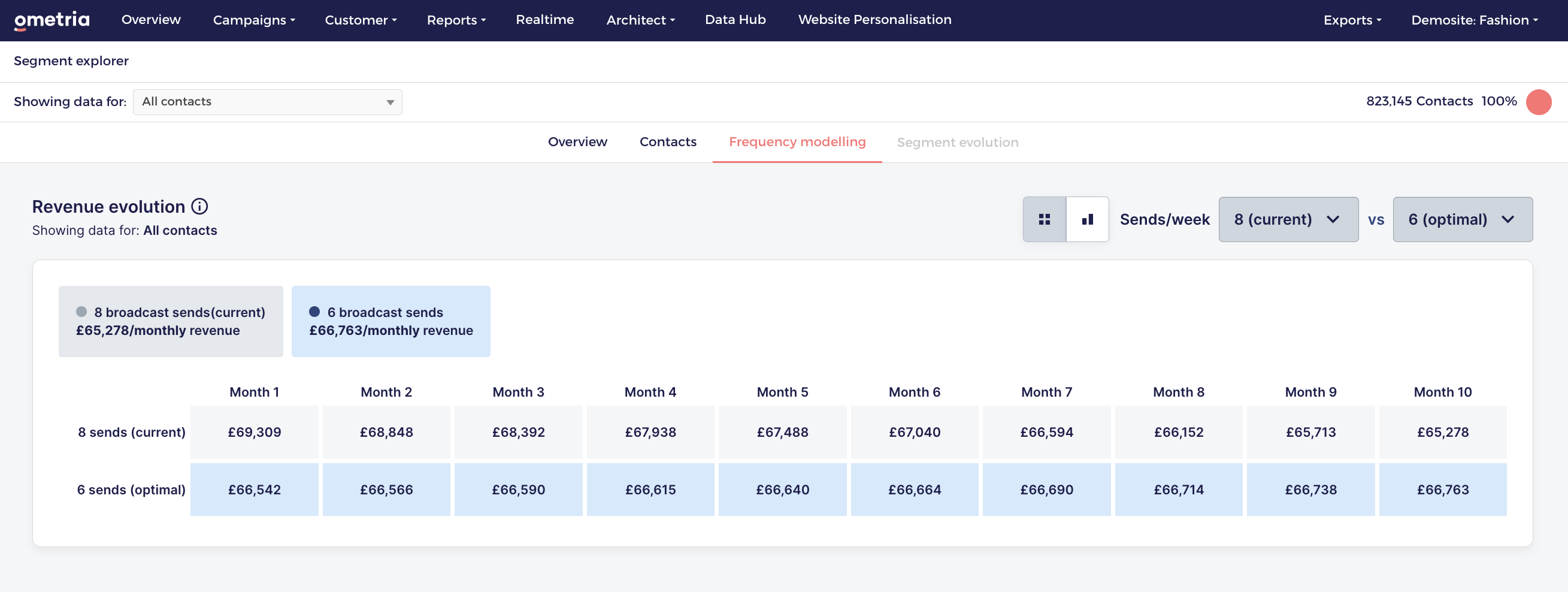
Task: Open the 6 (optimal) sends dropdown
Action: coord(1463,219)
